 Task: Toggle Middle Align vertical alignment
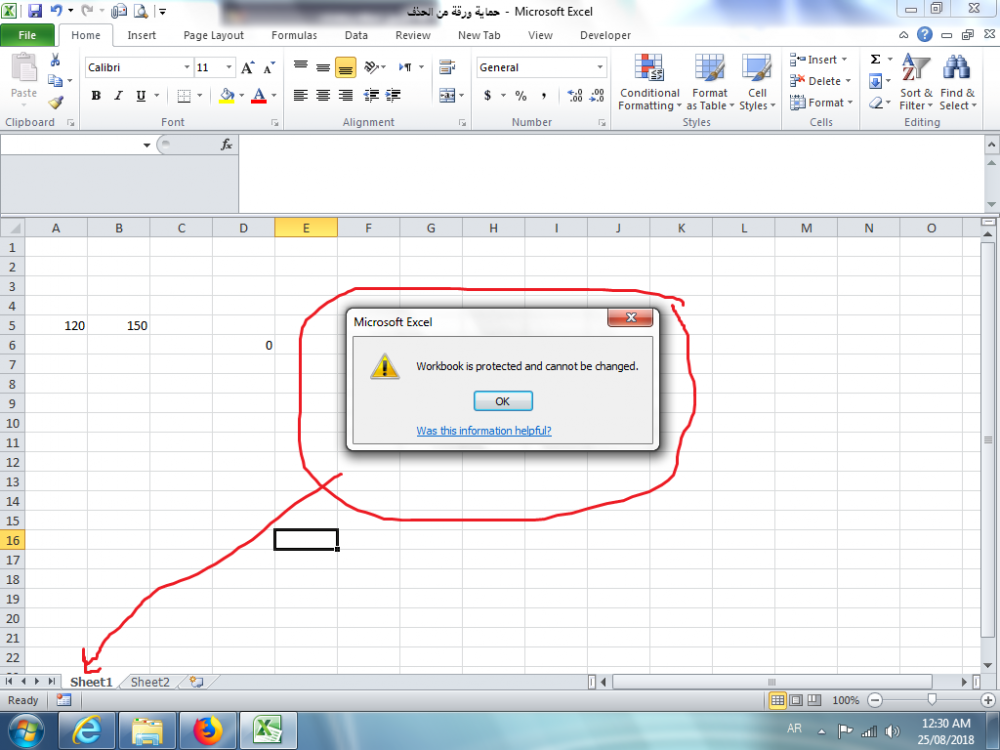(x=323, y=67)
